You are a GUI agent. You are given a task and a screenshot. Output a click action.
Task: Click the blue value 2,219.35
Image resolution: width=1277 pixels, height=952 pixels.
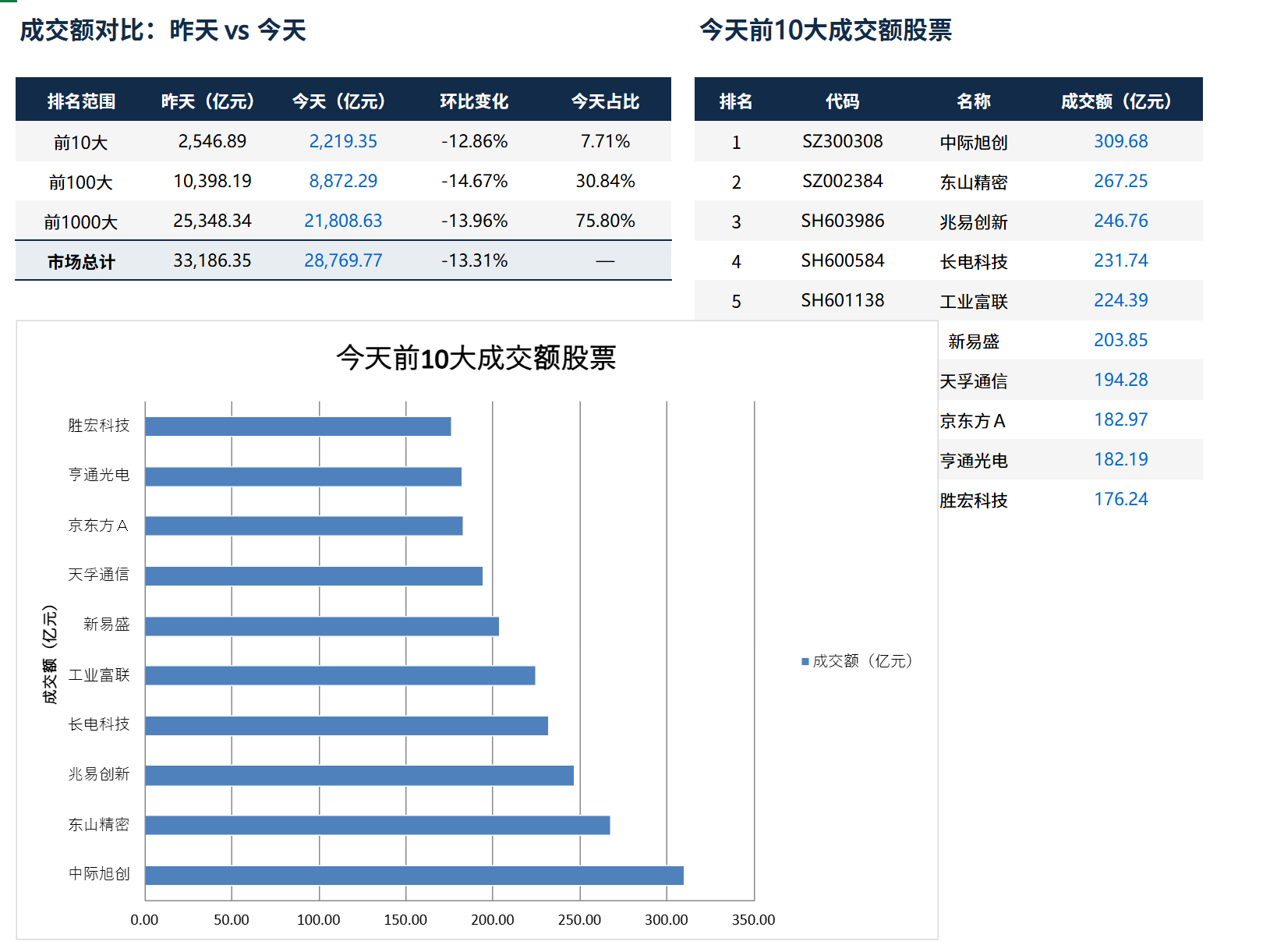(x=343, y=141)
